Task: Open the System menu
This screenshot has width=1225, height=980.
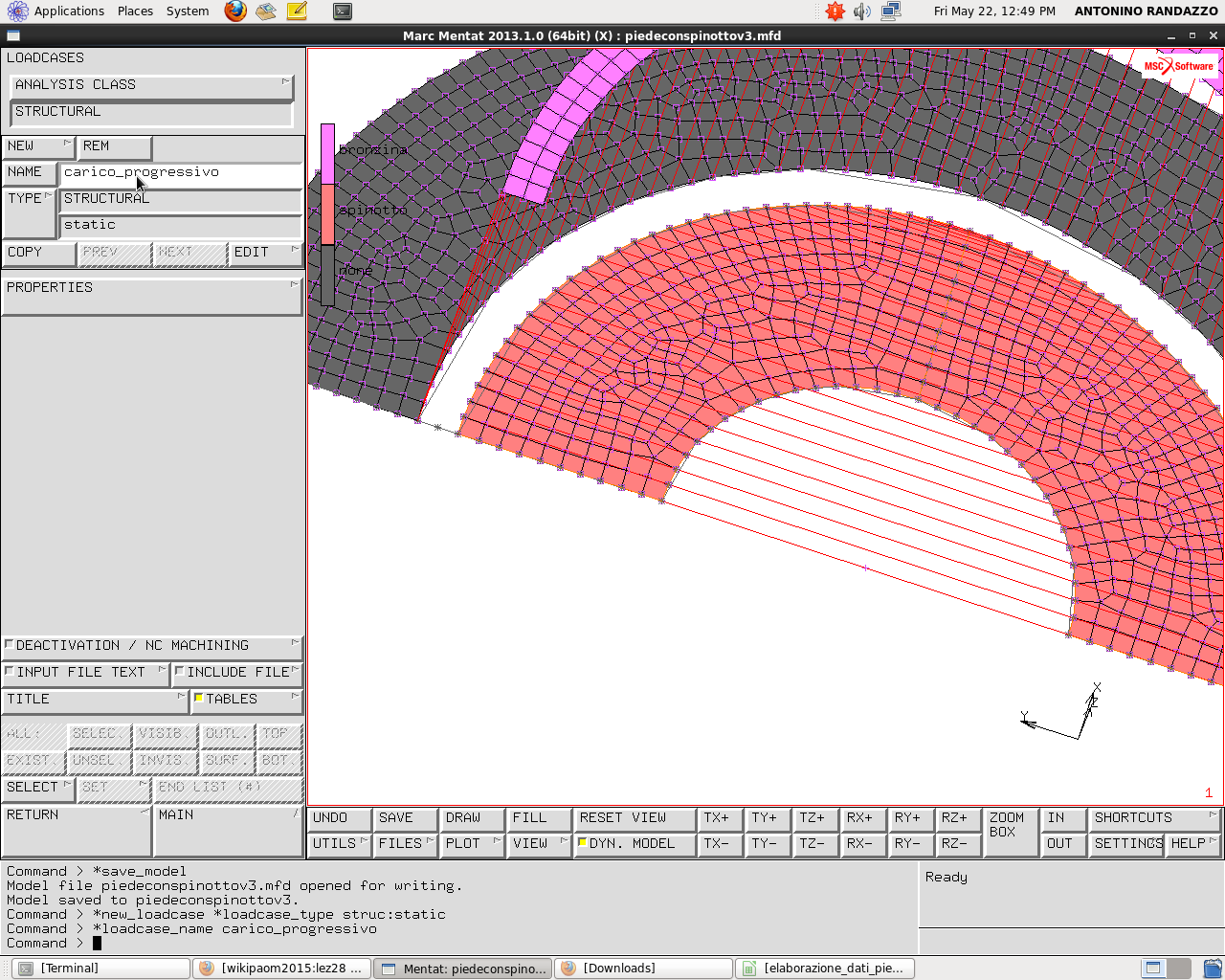Action: (188, 11)
